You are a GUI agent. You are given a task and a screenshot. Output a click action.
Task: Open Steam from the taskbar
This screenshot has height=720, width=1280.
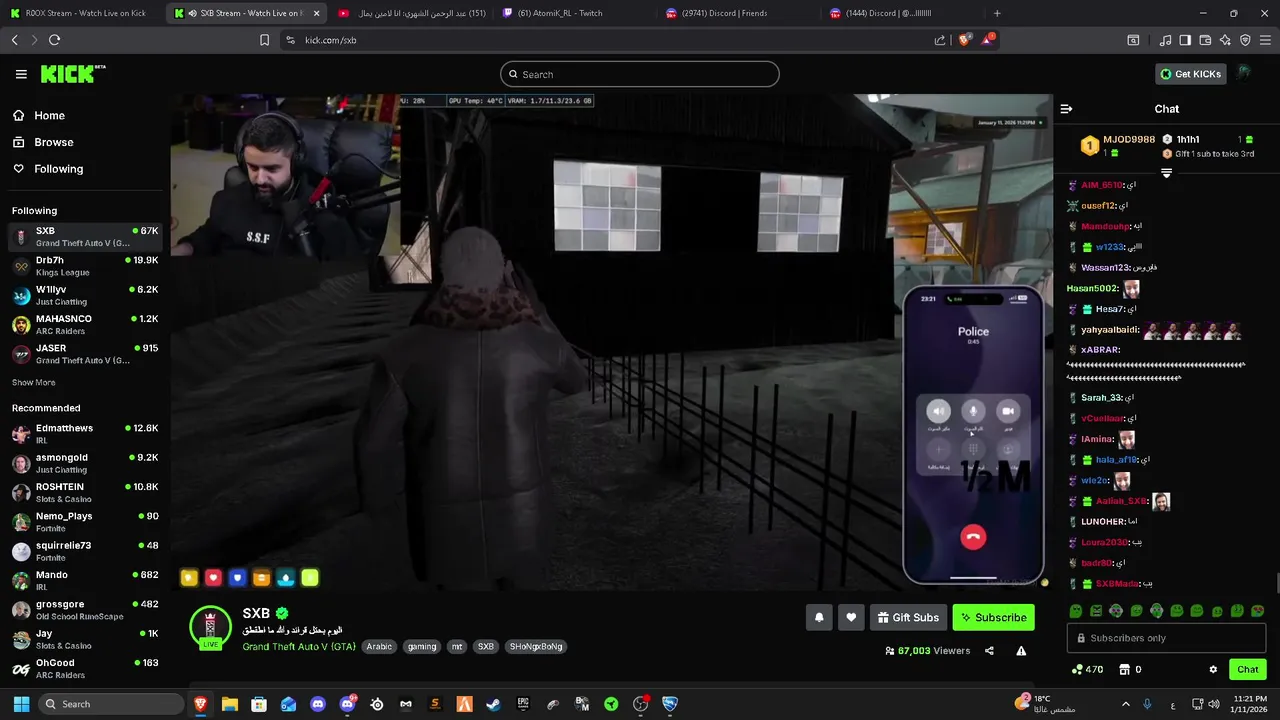pos(493,704)
